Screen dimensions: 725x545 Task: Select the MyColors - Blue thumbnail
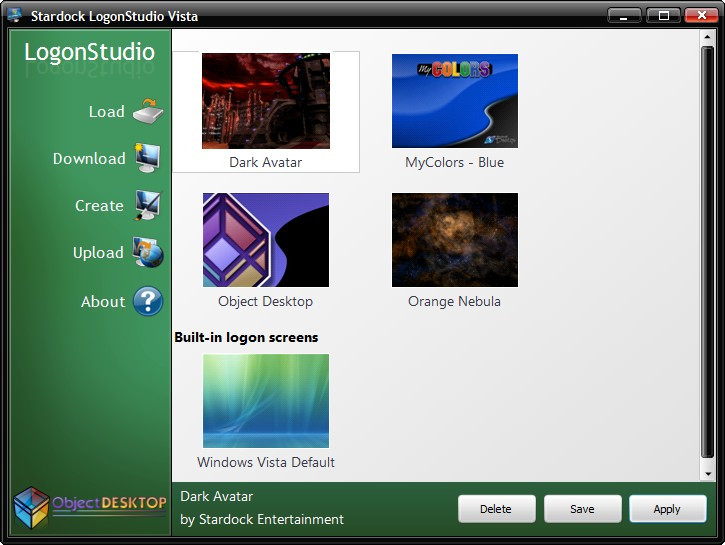pos(455,101)
